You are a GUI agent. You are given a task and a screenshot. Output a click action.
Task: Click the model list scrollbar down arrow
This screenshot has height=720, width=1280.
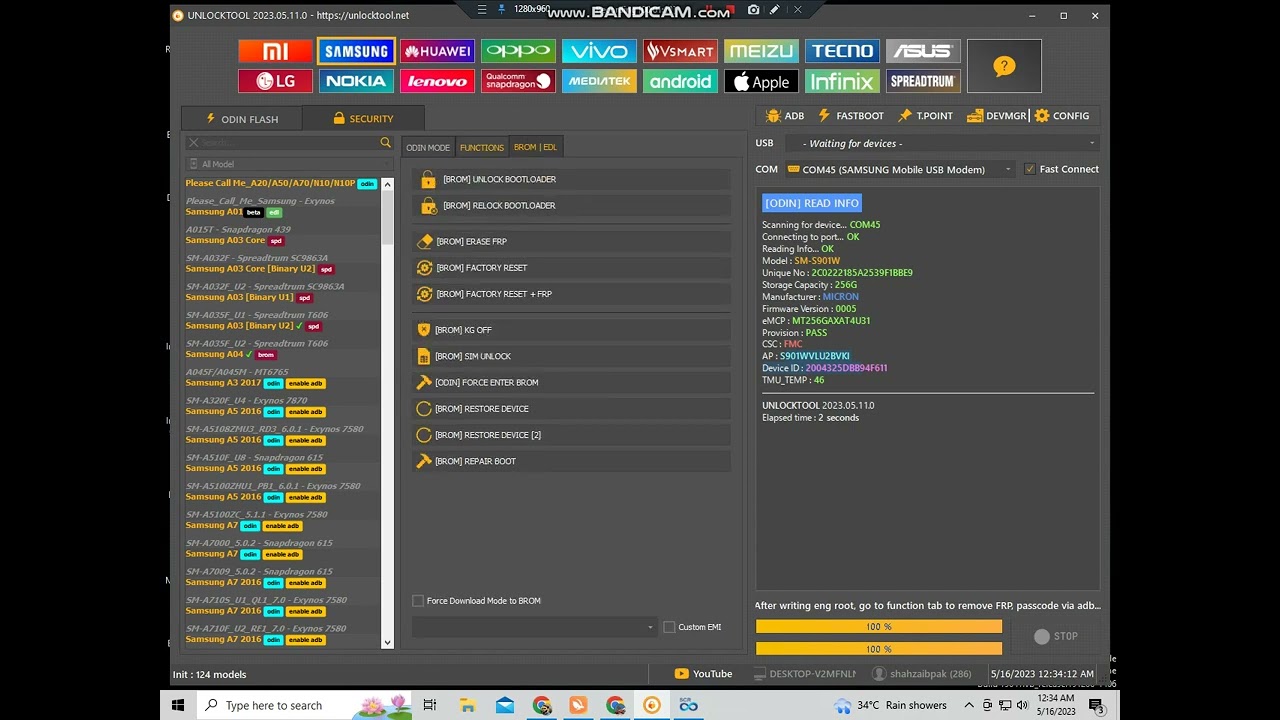click(388, 642)
